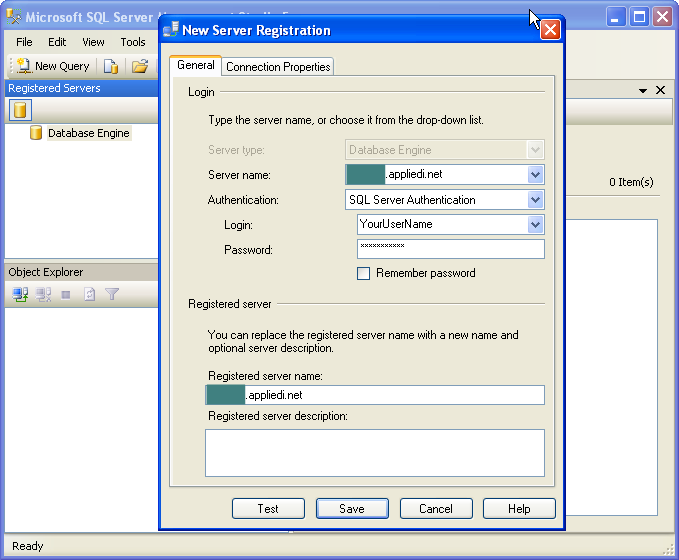Click the Registered server description box
Image resolution: width=679 pixels, height=560 pixels.
(375, 453)
